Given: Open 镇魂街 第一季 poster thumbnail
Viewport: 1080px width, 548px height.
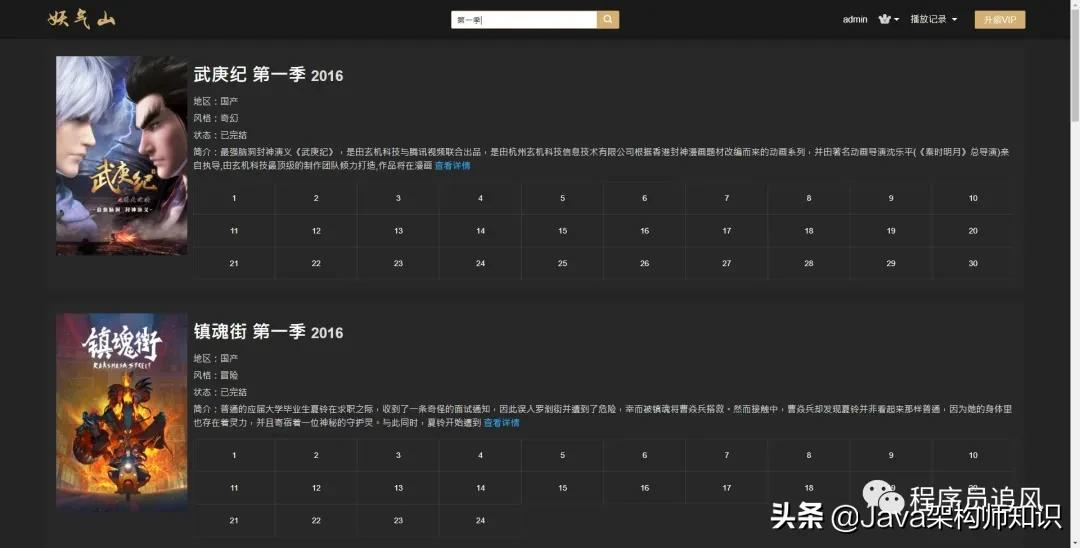Looking at the screenshot, I should (x=121, y=412).
